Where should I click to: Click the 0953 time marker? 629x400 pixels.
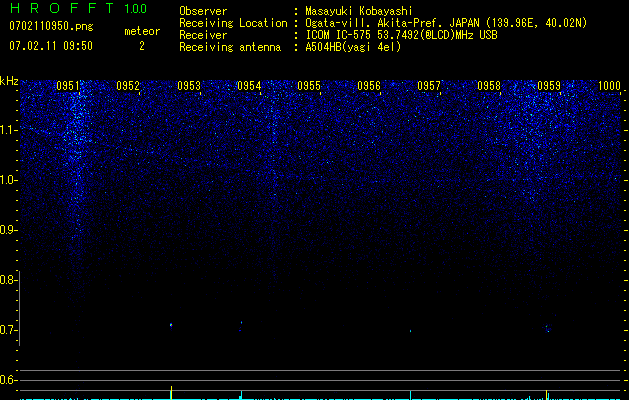click(x=189, y=86)
